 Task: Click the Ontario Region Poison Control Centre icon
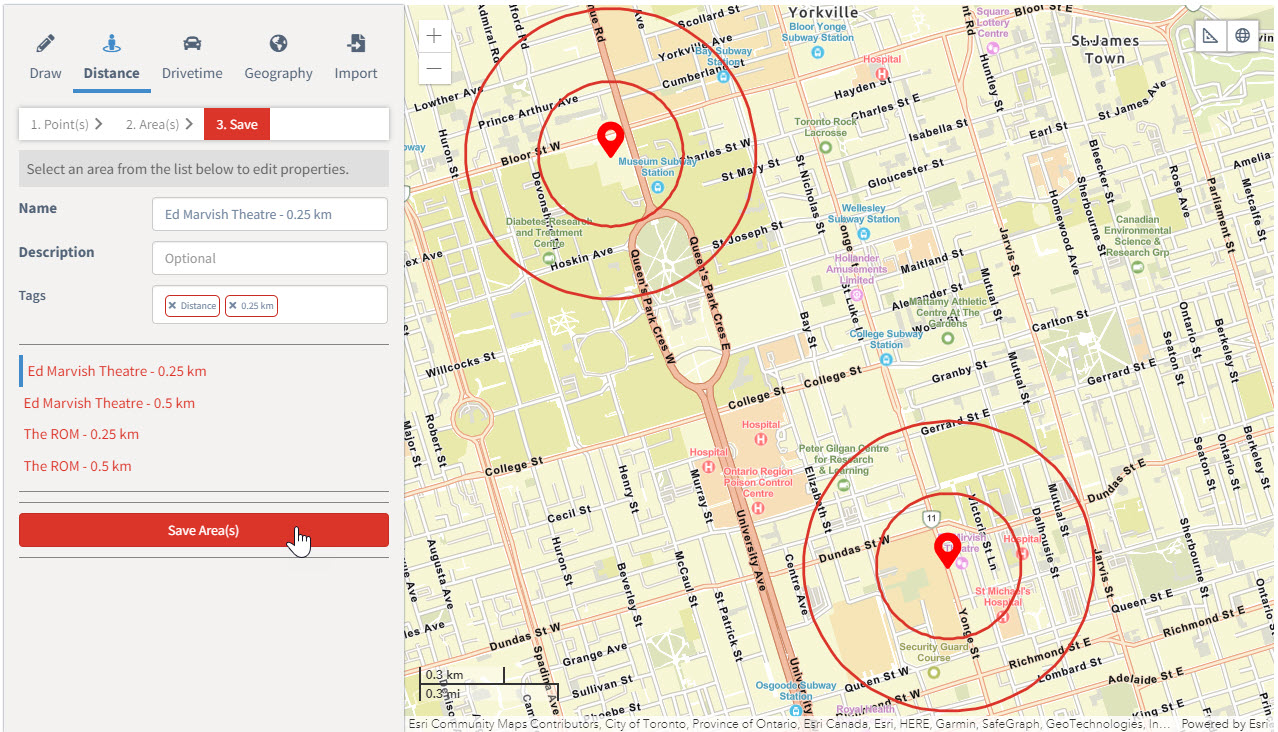coord(757,507)
